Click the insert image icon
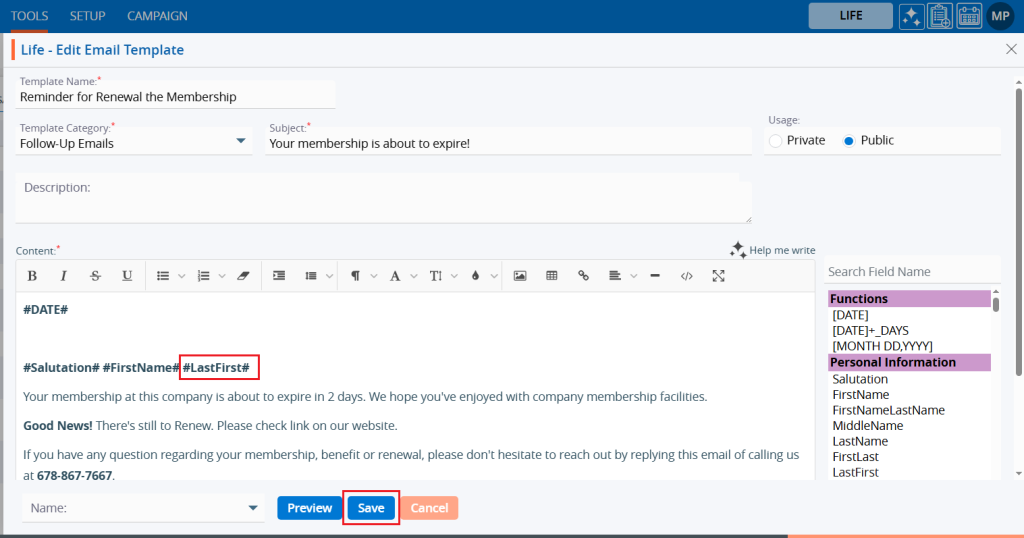This screenshot has width=1024, height=538. (520, 276)
